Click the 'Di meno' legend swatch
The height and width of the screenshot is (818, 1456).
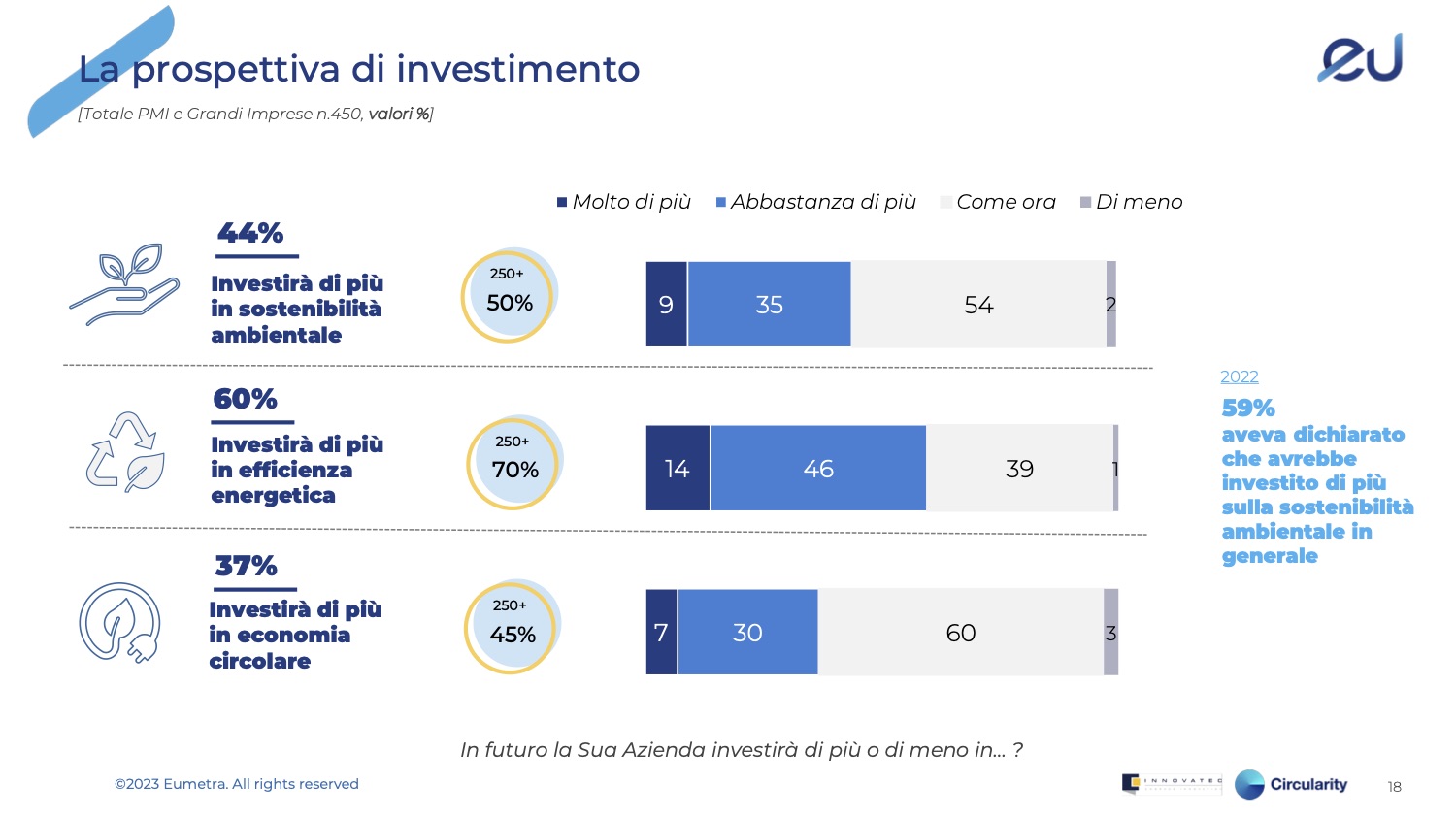pyautogui.click(x=1085, y=202)
